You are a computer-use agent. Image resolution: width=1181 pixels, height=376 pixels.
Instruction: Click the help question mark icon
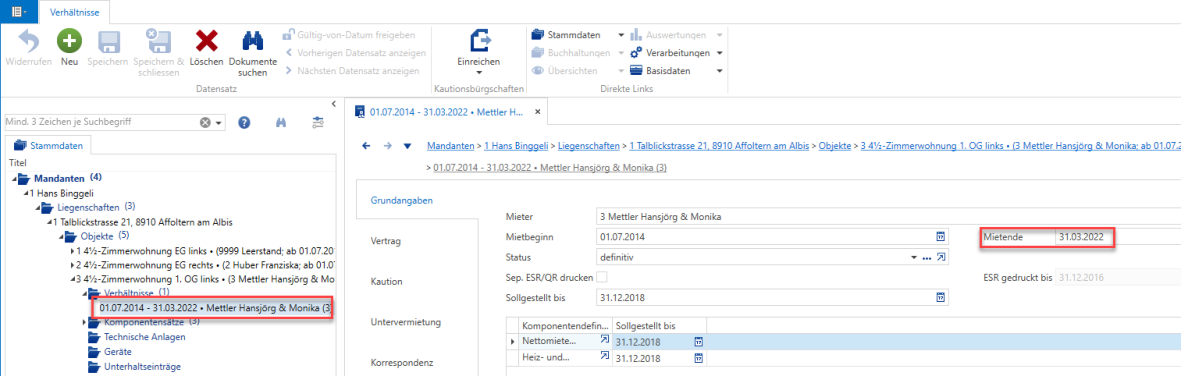click(244, 123)
